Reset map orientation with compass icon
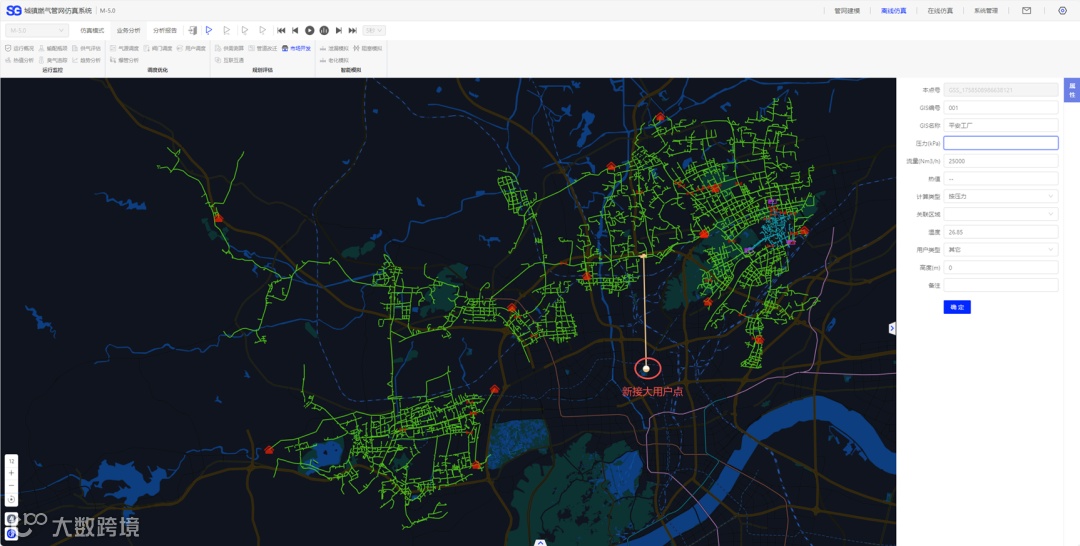1080x546 pixels. click(x=11, y=498)
